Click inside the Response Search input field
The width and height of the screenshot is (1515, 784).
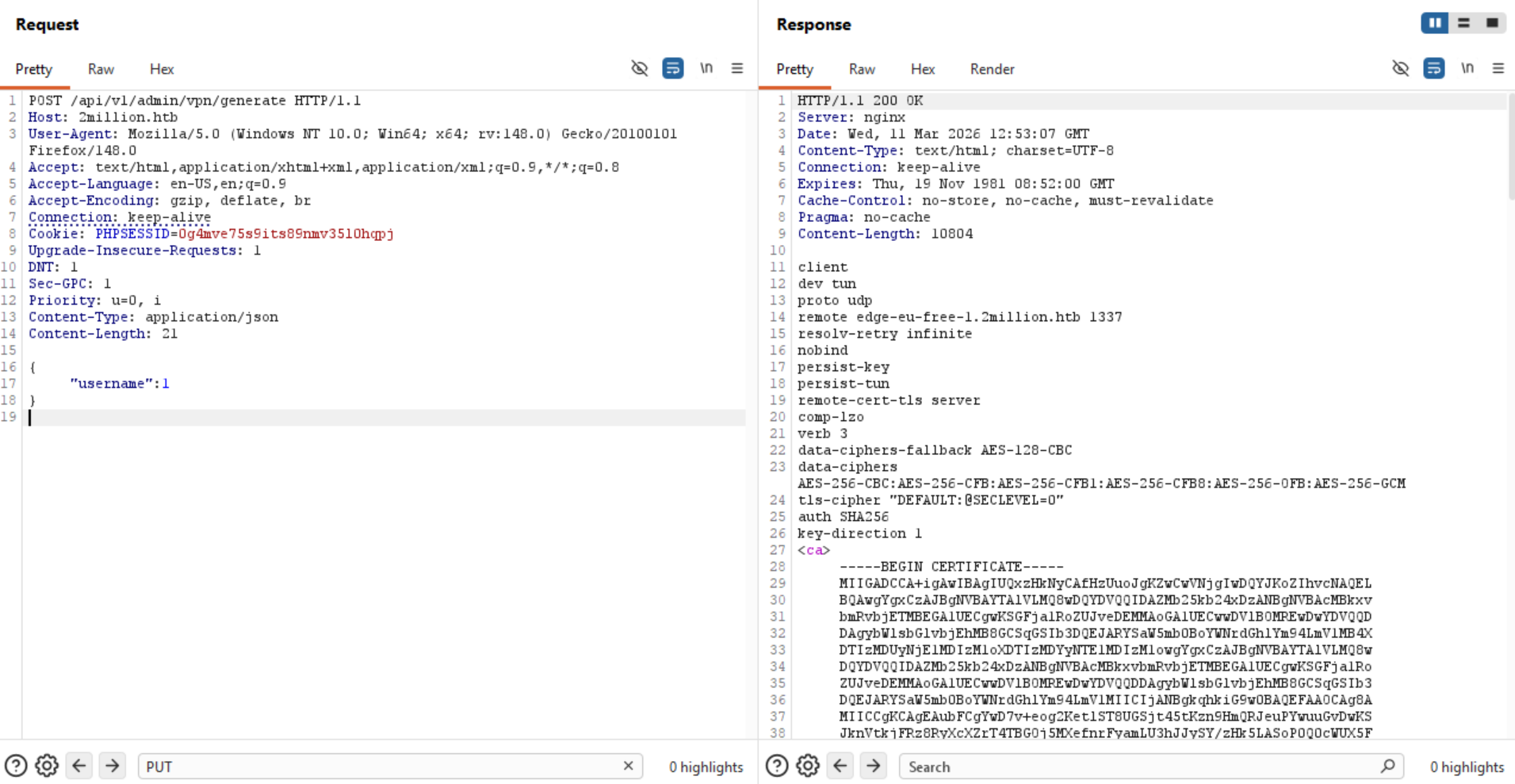tap(1110, 766)
